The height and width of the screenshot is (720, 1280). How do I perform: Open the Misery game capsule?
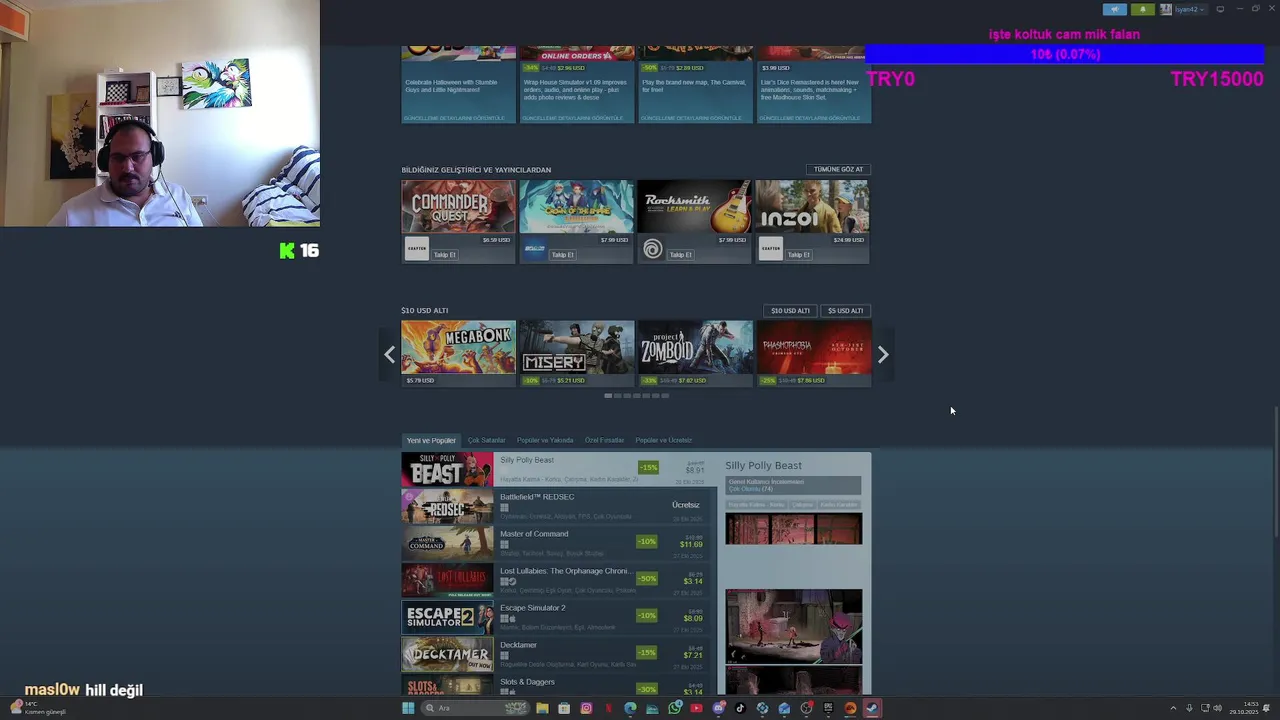point(576,353)
